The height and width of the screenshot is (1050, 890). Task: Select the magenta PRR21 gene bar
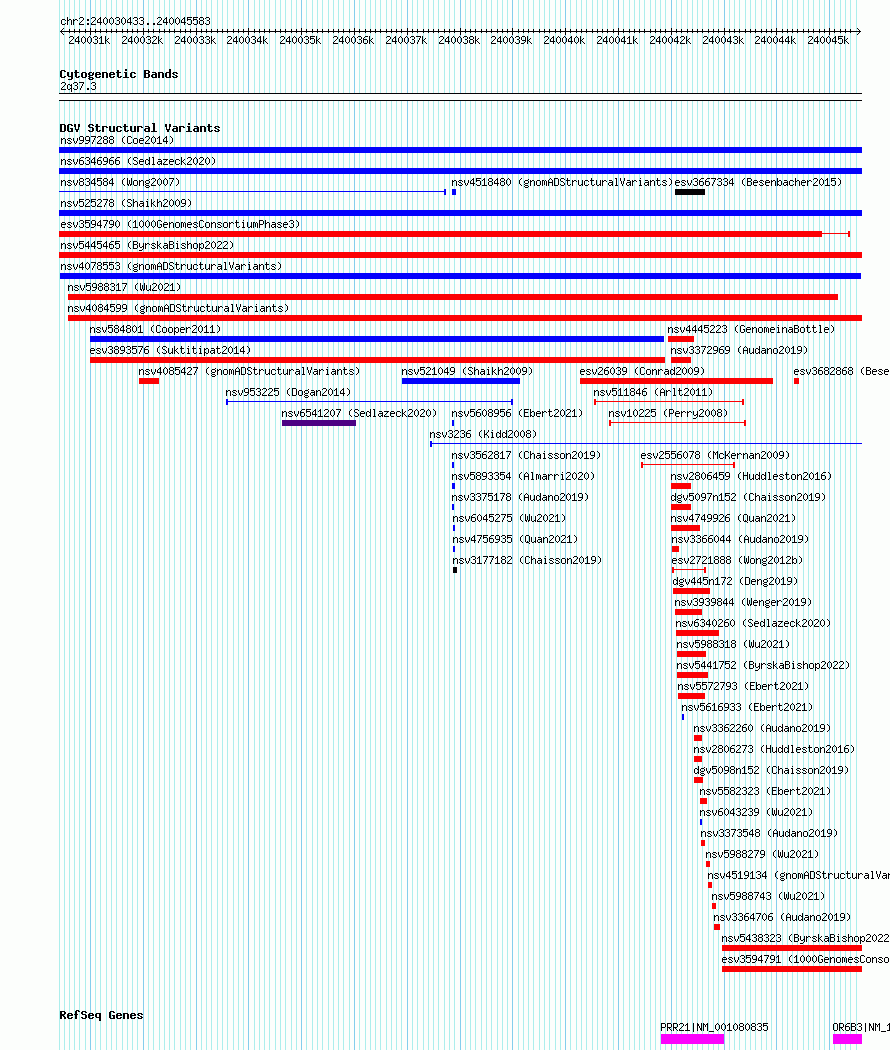[x=692, y=1039]
